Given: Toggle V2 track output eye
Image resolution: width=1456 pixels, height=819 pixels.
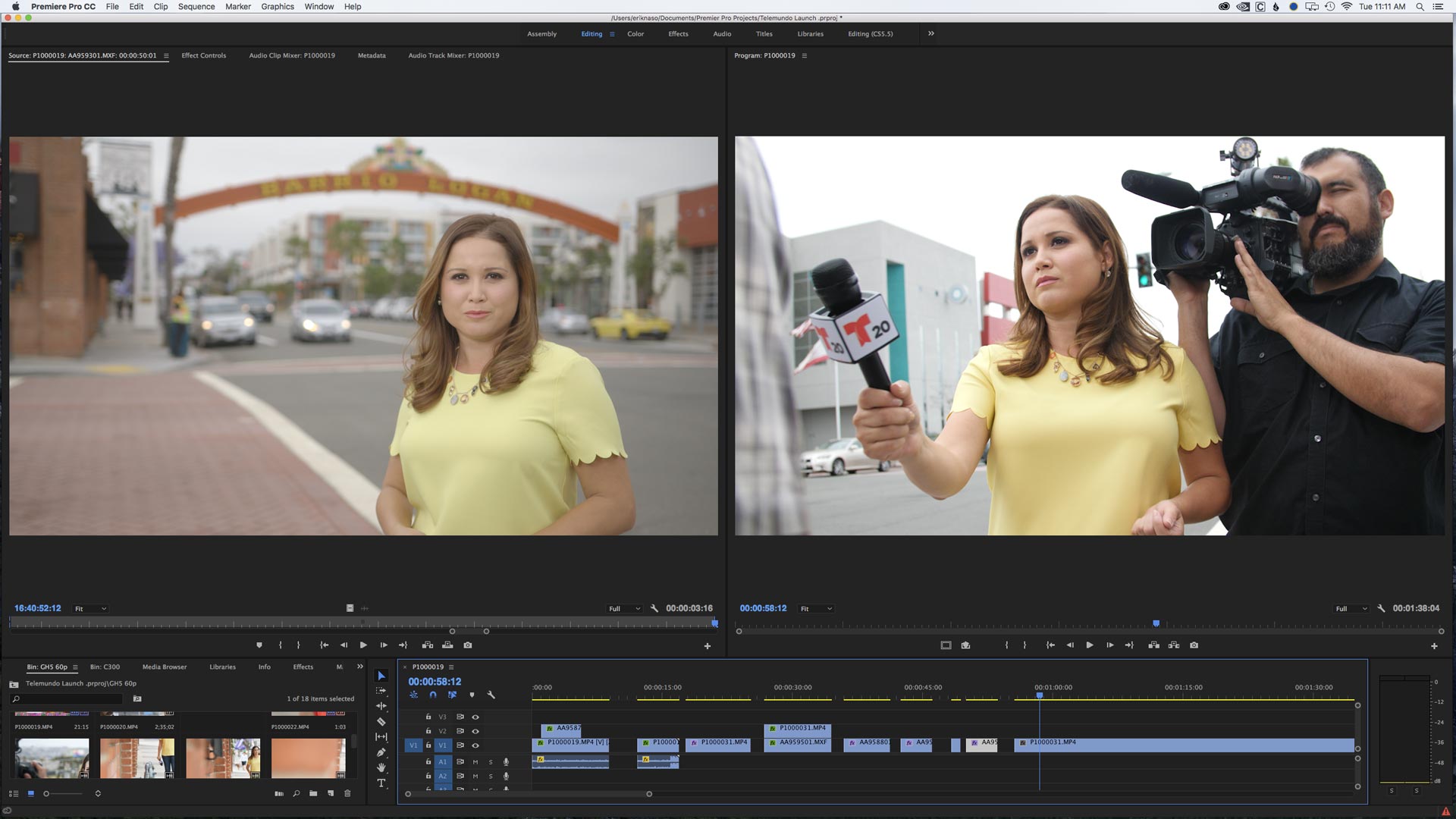Looking at the screenshot, I should click(x=475, y=731).
